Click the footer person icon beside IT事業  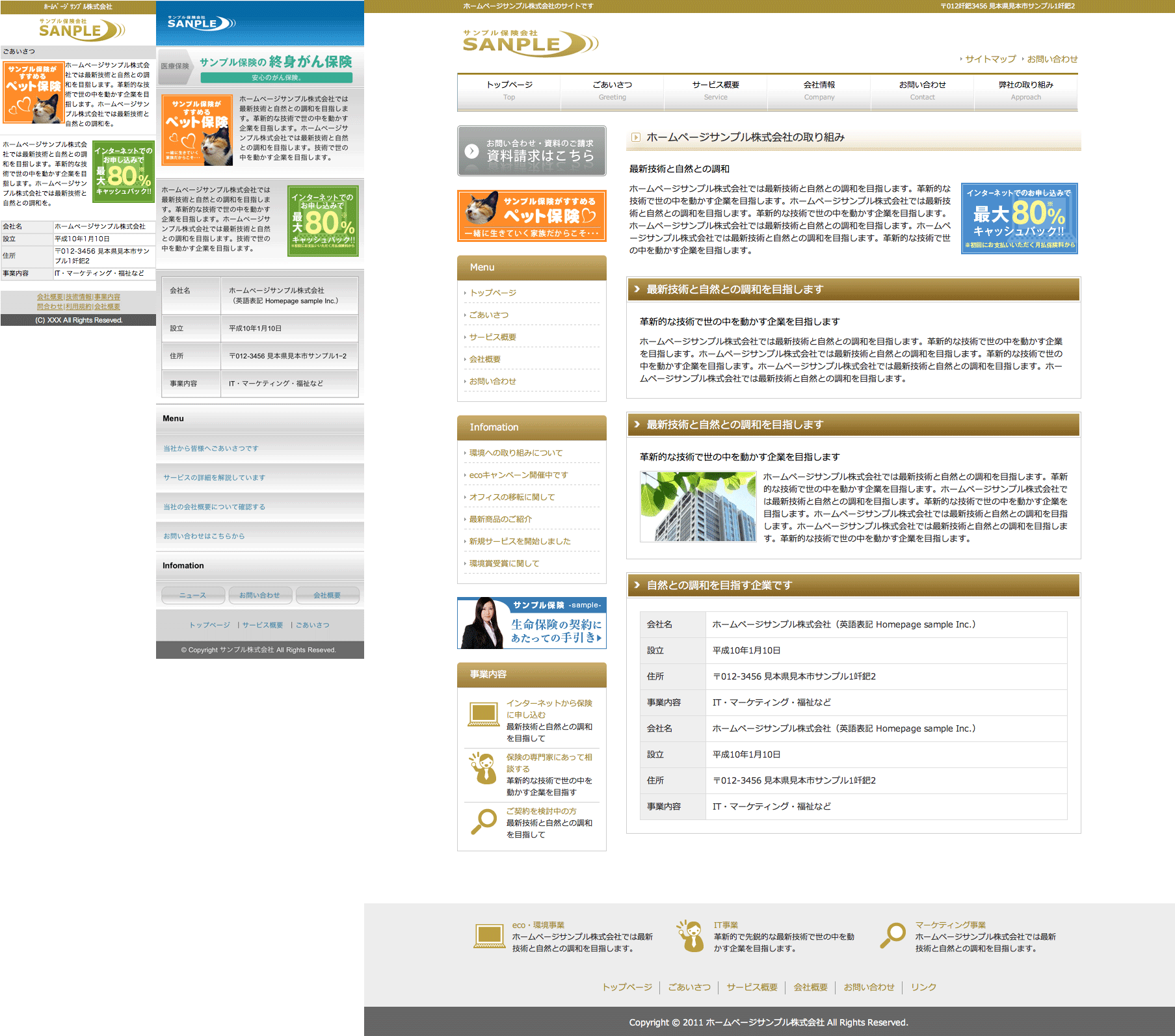coord(691,936)
